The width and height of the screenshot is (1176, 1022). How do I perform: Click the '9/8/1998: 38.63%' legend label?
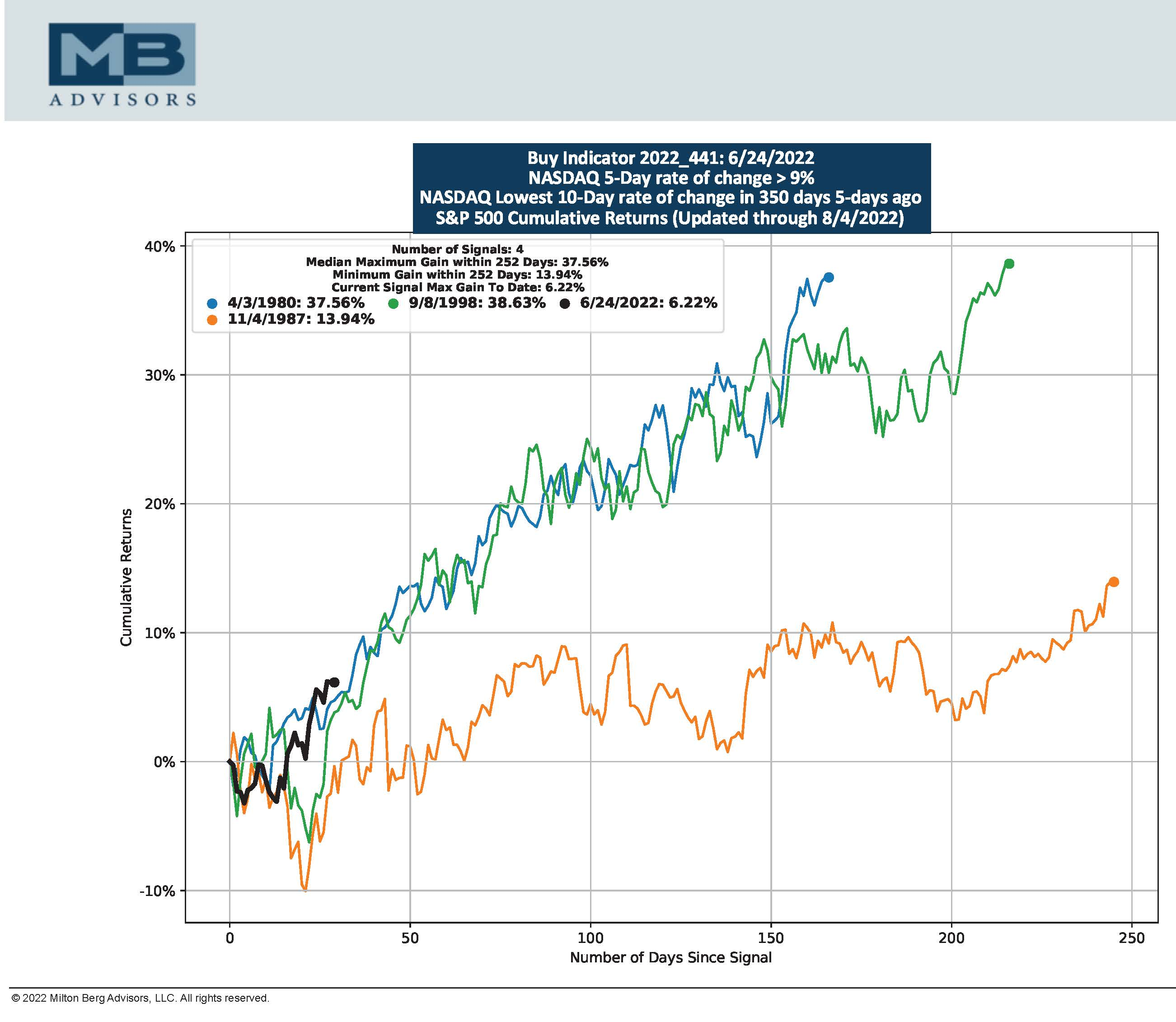click(x=477, y=303)
